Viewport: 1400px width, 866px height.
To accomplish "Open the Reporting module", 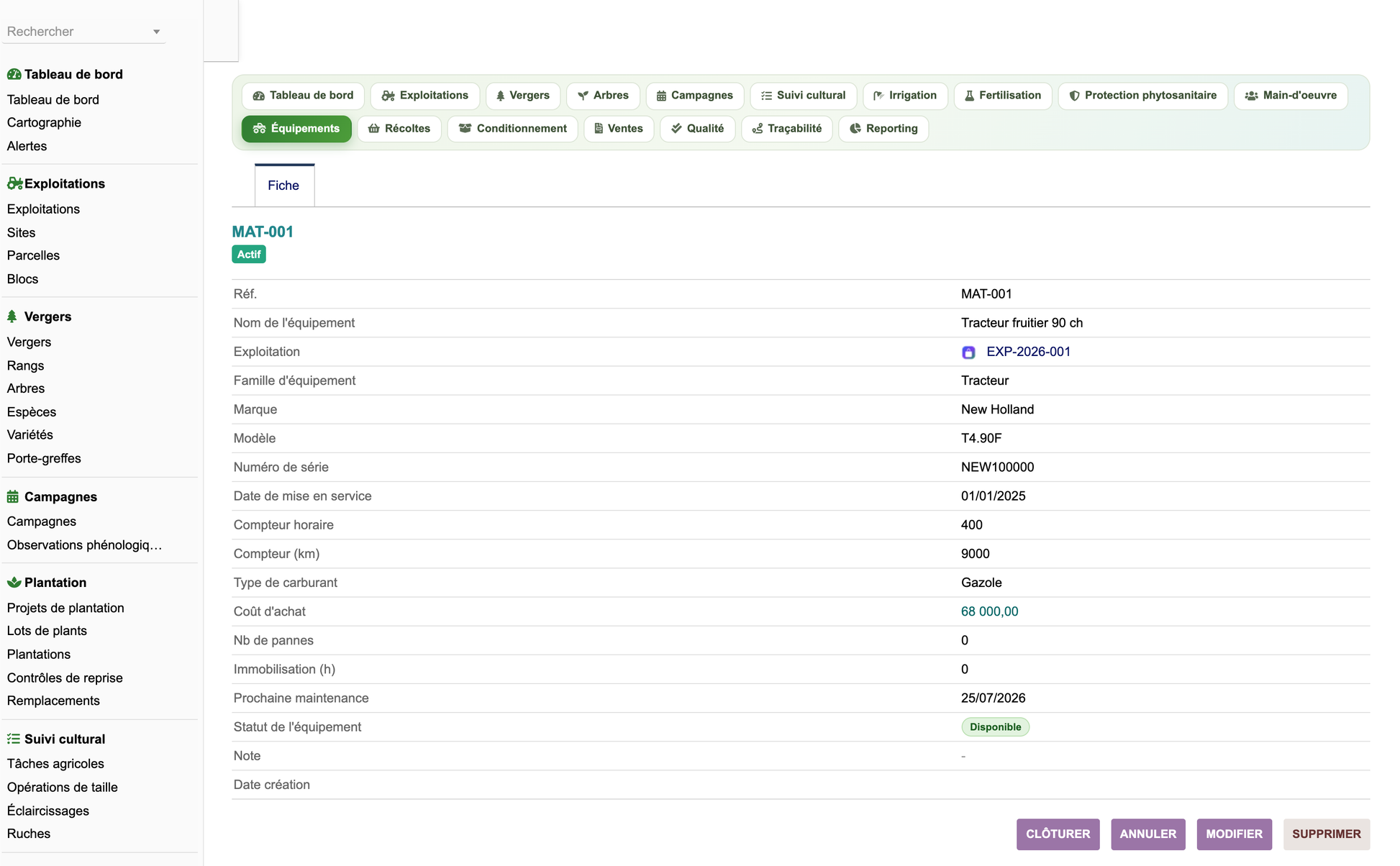I will (x=883, y=129).
